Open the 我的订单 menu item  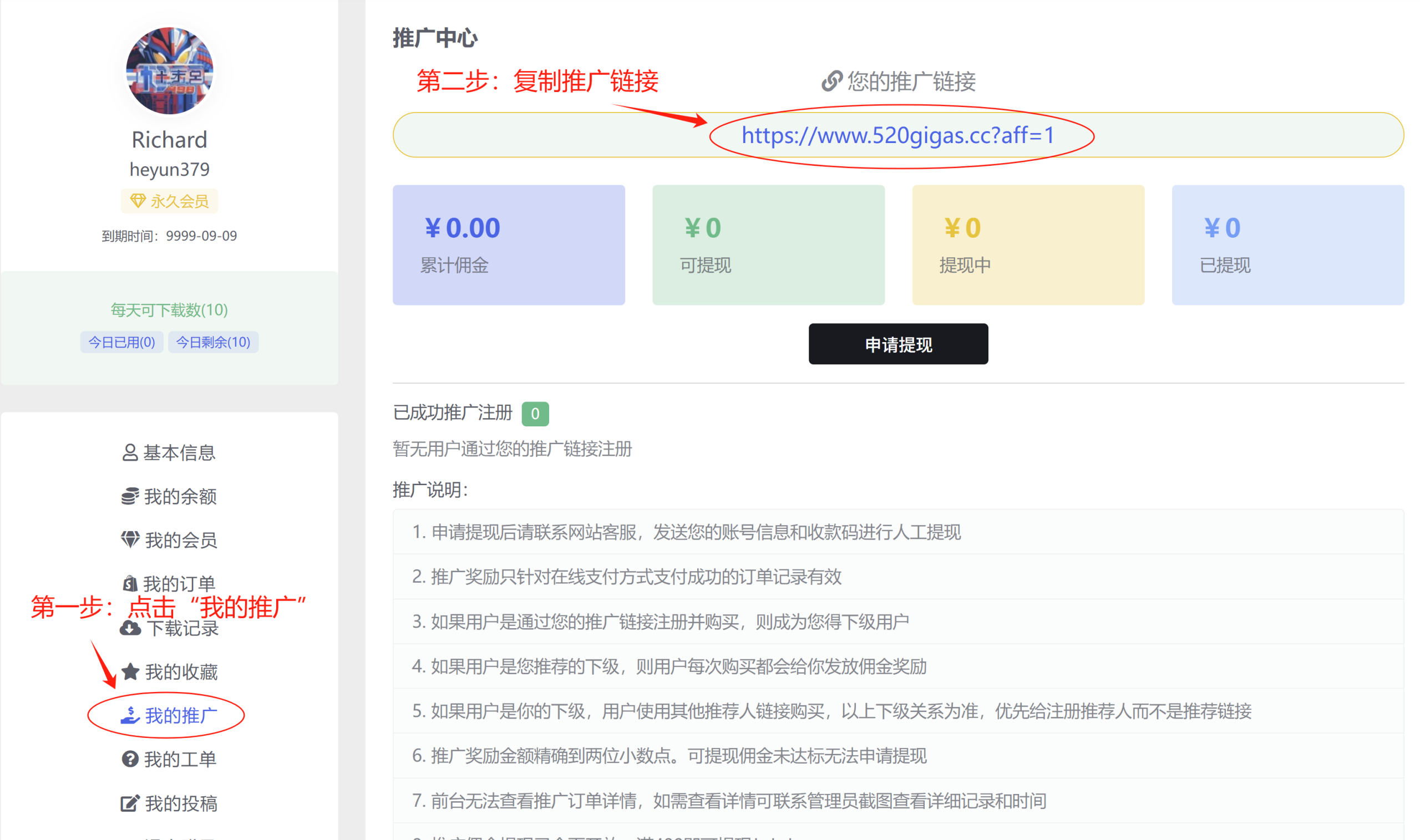tap(179, 584)
